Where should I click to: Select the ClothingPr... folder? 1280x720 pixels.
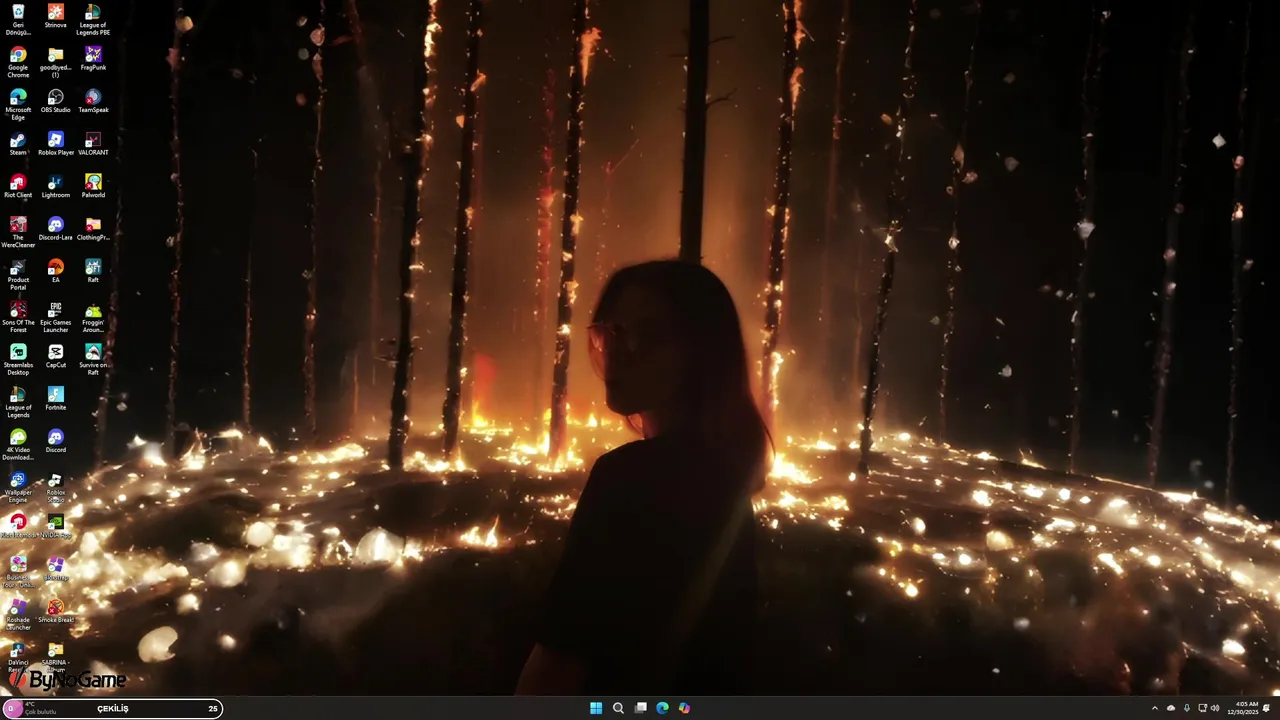coord(93,228)
